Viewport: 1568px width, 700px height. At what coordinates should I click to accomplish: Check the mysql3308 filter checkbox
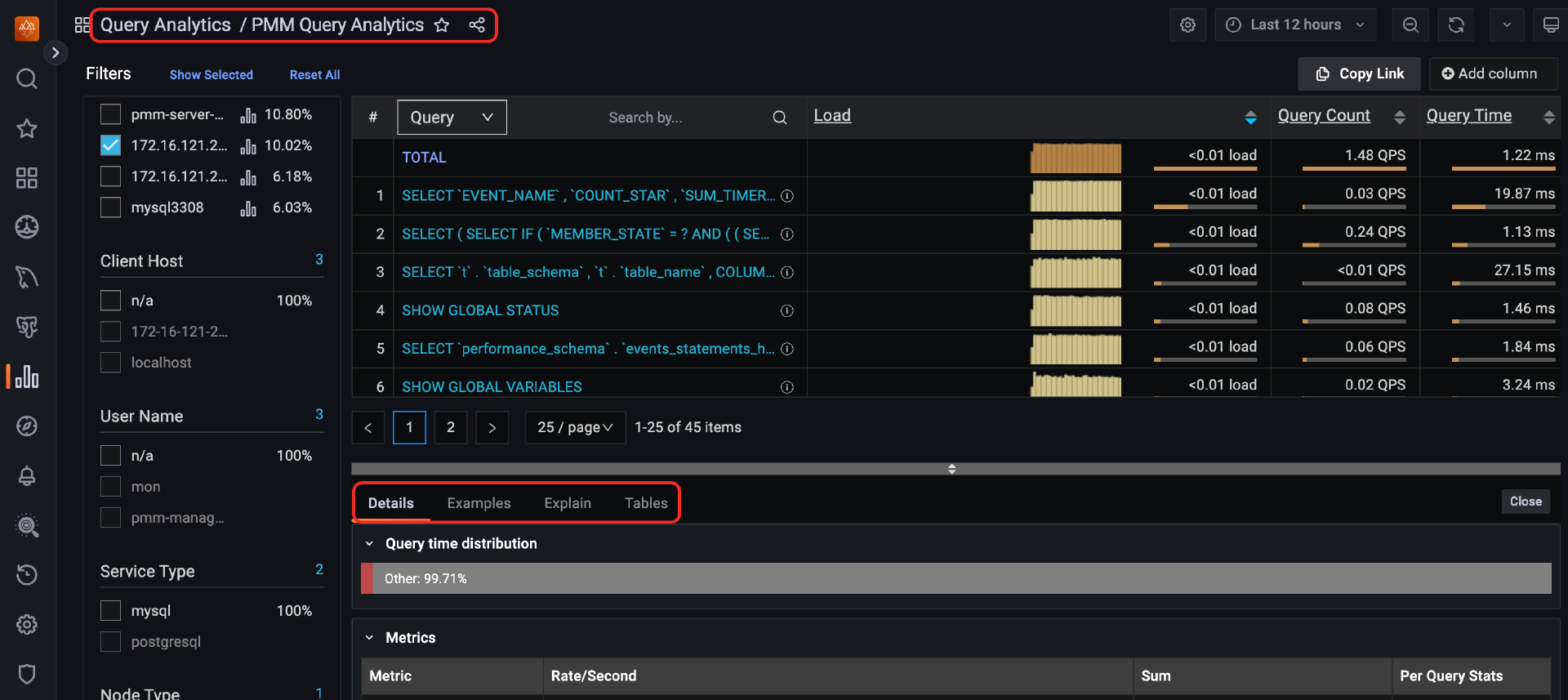coord(110,207)
